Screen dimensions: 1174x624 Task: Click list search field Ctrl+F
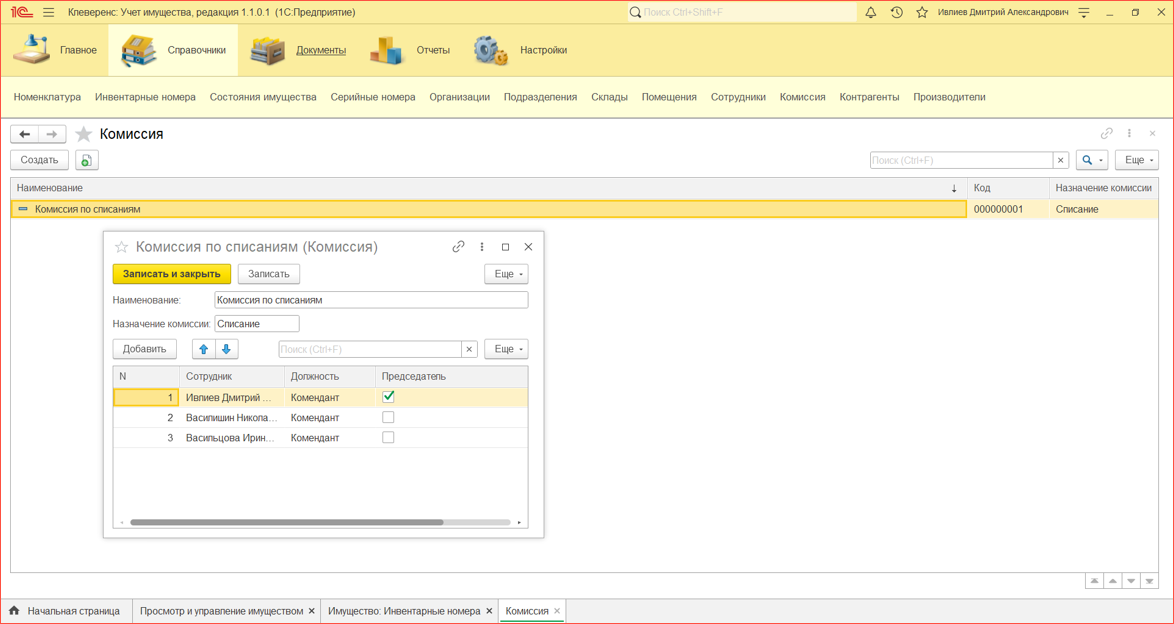click(961, 160)
